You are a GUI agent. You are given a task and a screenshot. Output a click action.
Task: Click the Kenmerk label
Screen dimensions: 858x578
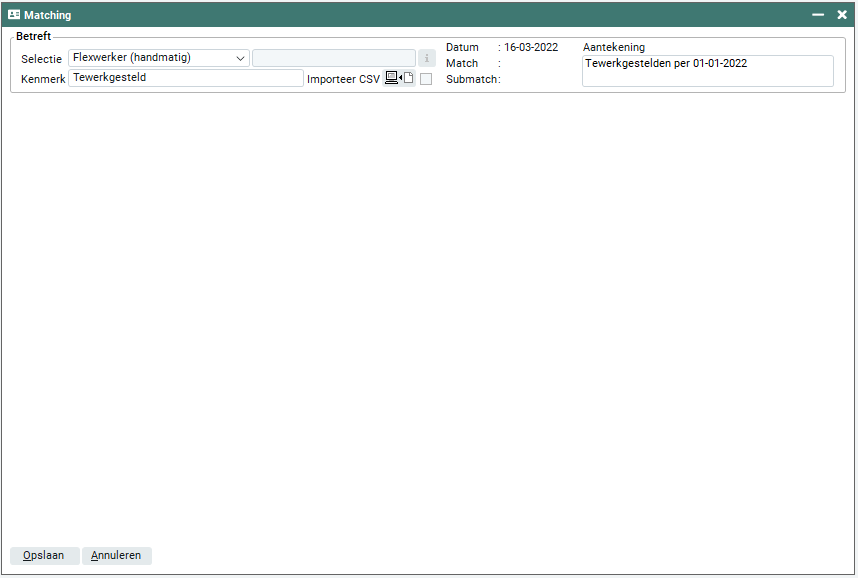point(42,79)
